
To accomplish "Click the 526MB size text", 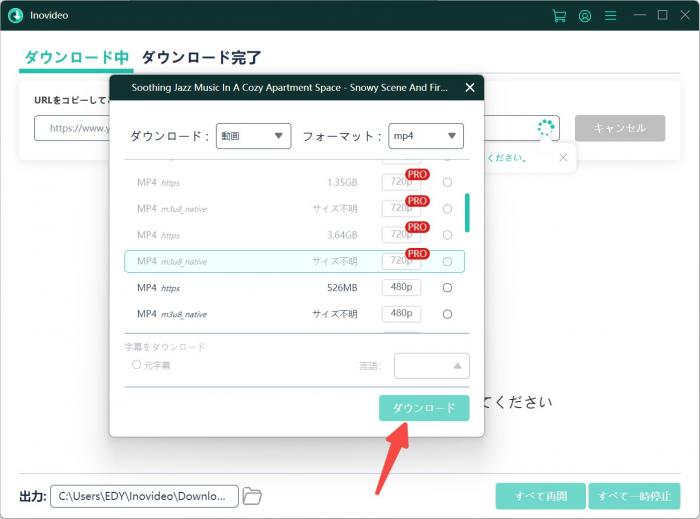I will (x=342, y=288).
